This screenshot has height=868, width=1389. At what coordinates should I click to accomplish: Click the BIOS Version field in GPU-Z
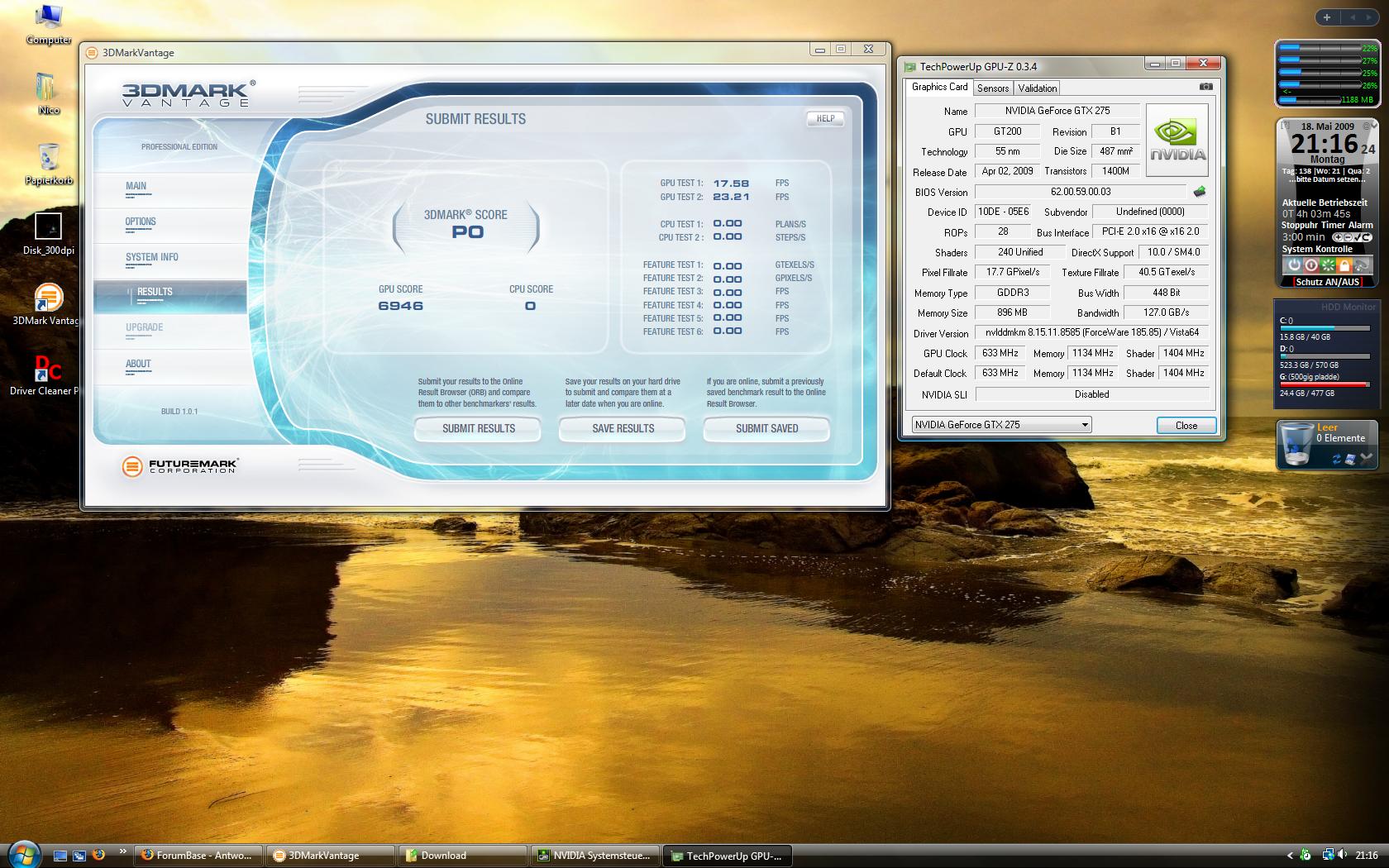coord(1081,192)
